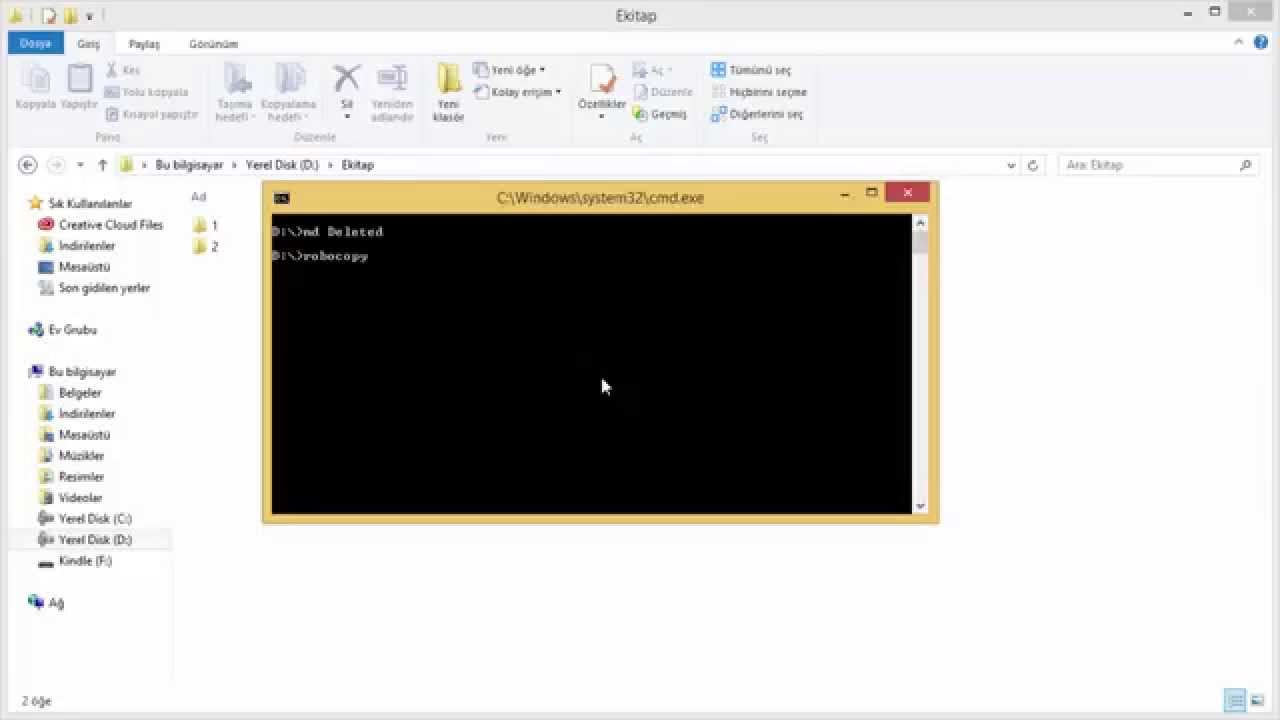Viewport: 1280px width, 720px height.
Task: Click inside the cmd.exe console area
Action: [592, 364]
